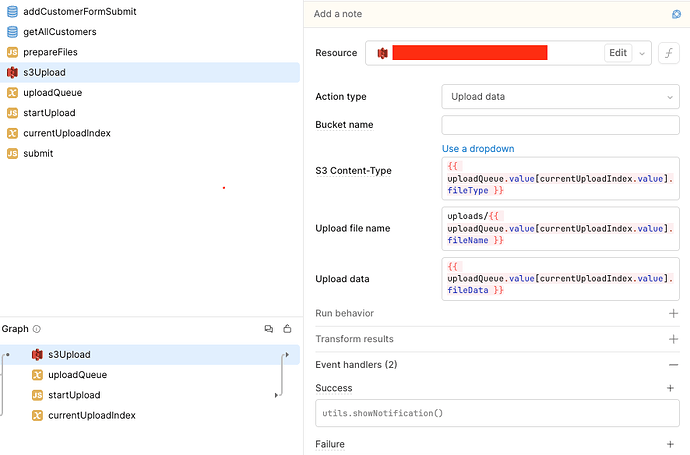Click the icon at the right of Add a note

pyautogui.click(x=676, y=14)
